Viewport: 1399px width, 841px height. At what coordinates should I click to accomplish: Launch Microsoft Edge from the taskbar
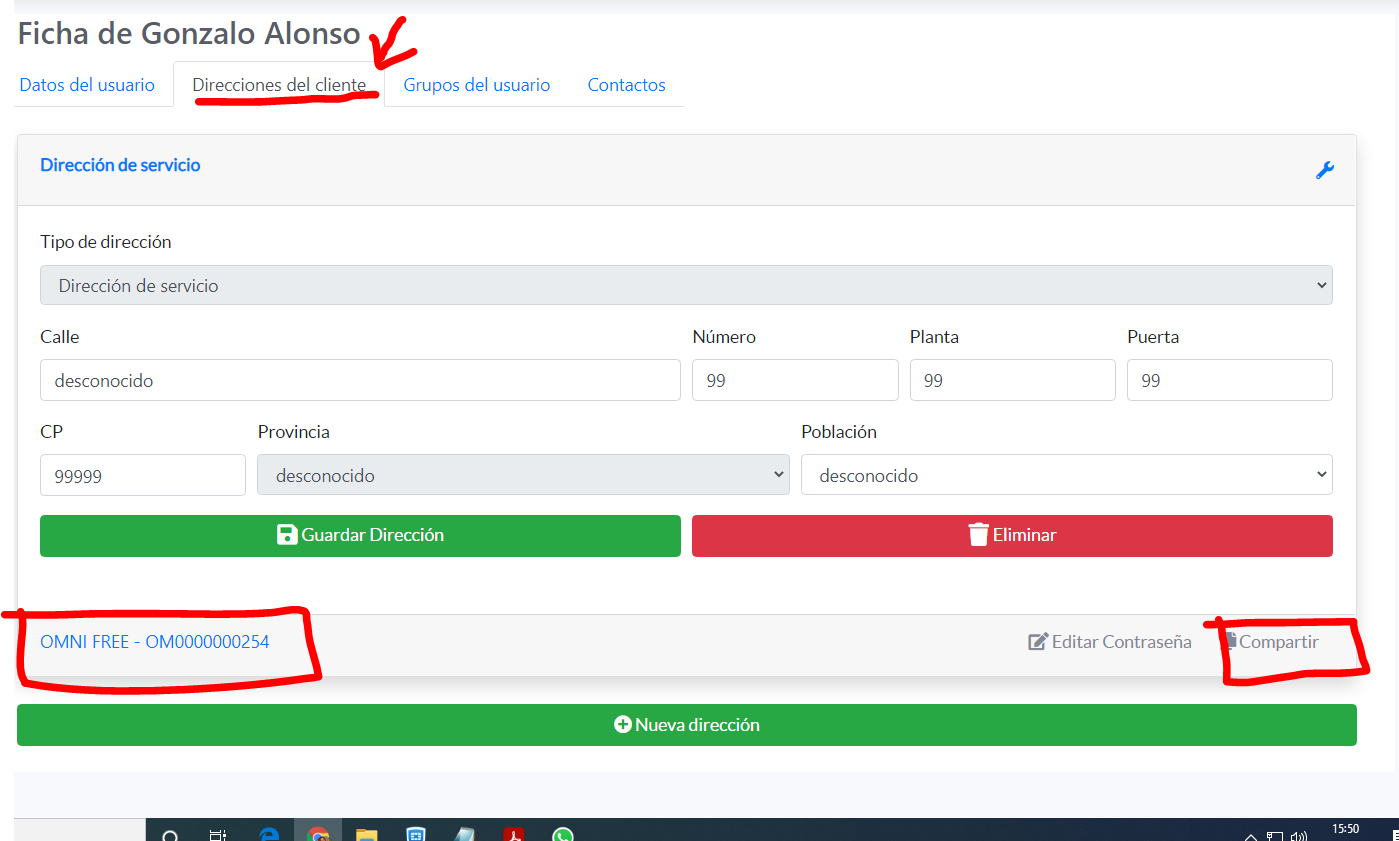click(269, 835)
